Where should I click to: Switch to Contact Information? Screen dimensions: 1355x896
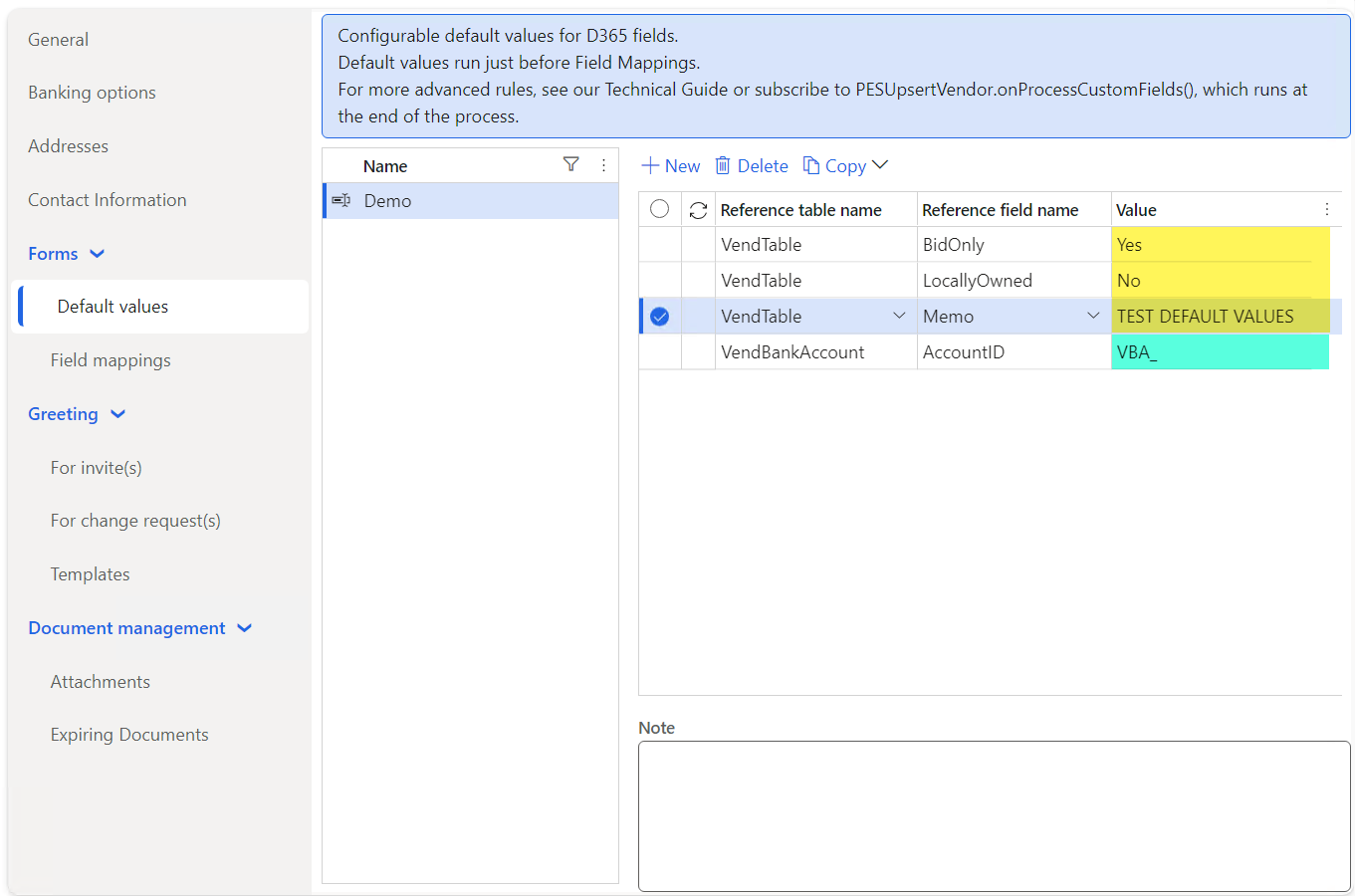(x=107, y=200)
